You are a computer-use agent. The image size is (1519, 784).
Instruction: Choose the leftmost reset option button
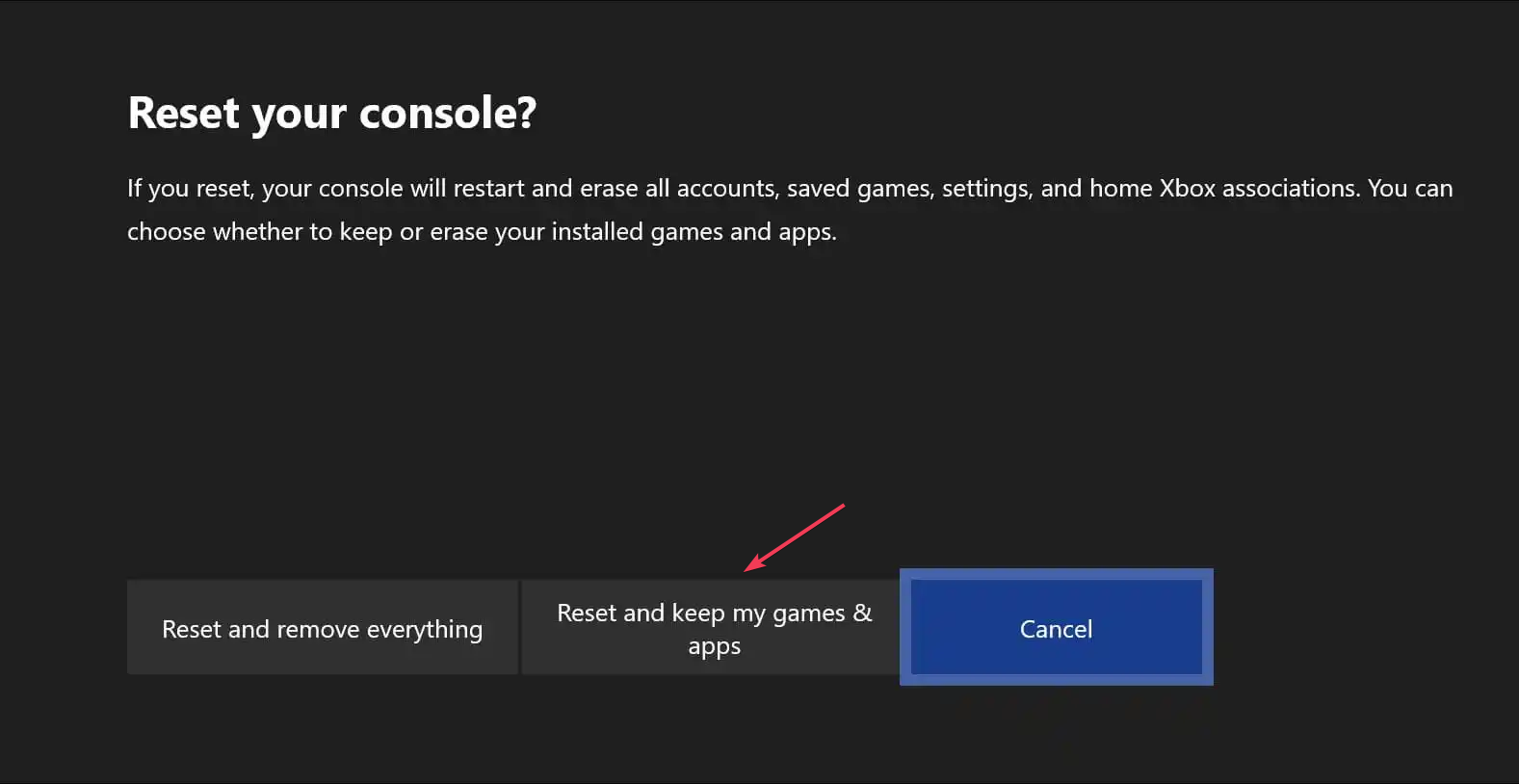323,628
